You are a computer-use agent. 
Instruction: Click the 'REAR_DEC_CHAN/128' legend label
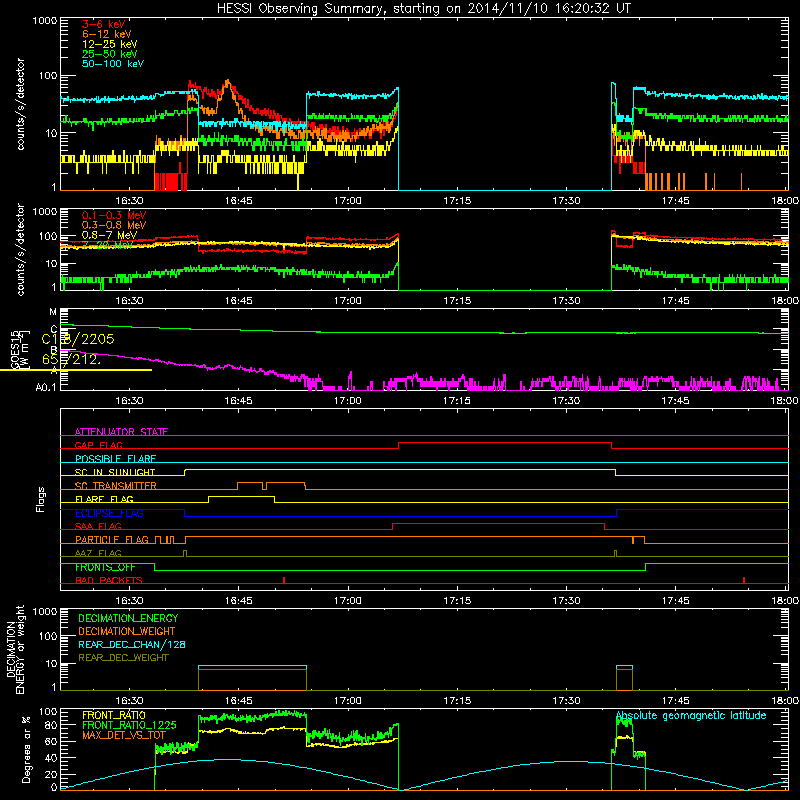click(132, 644)
